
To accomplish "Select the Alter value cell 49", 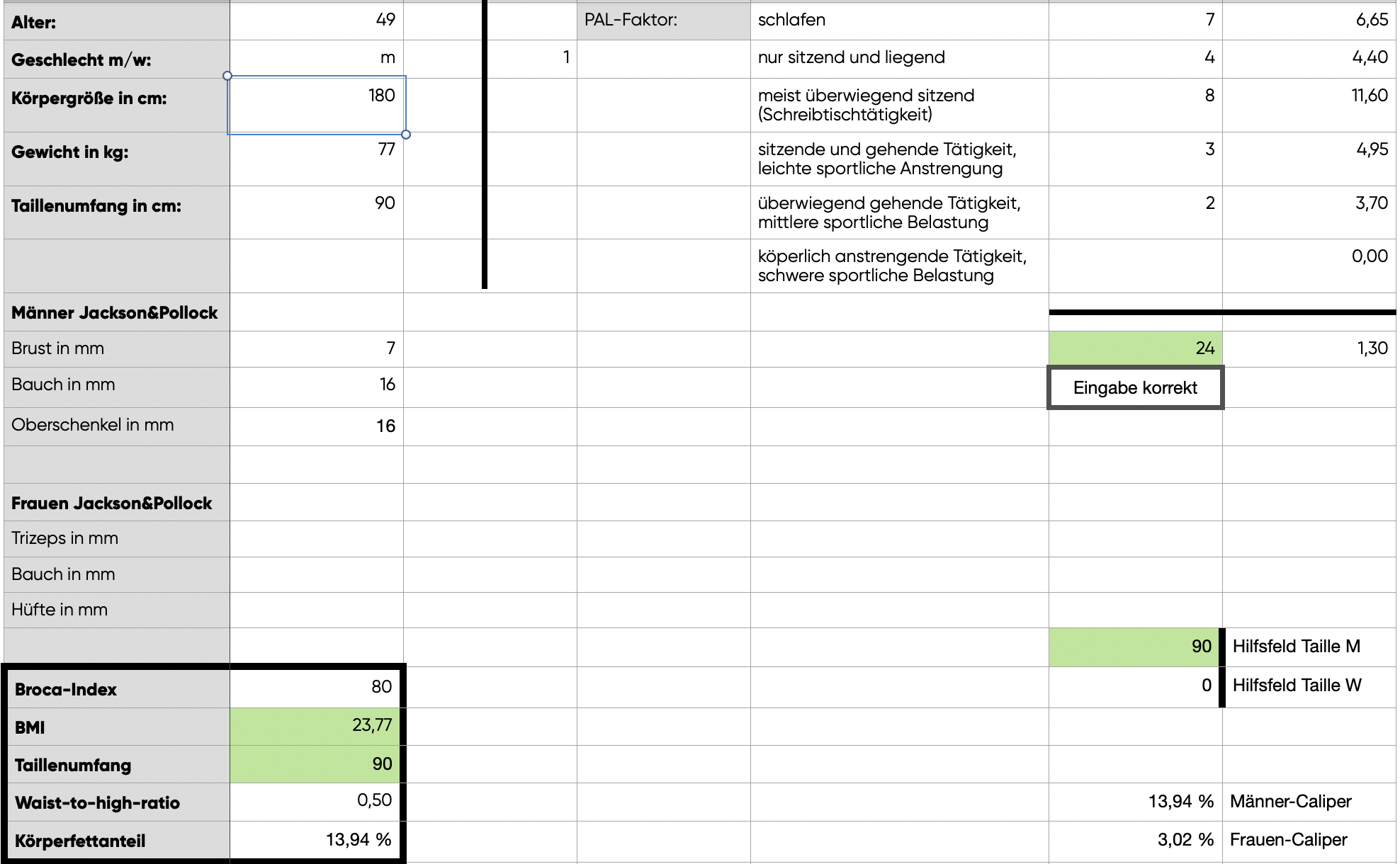I will coord(316,21).
